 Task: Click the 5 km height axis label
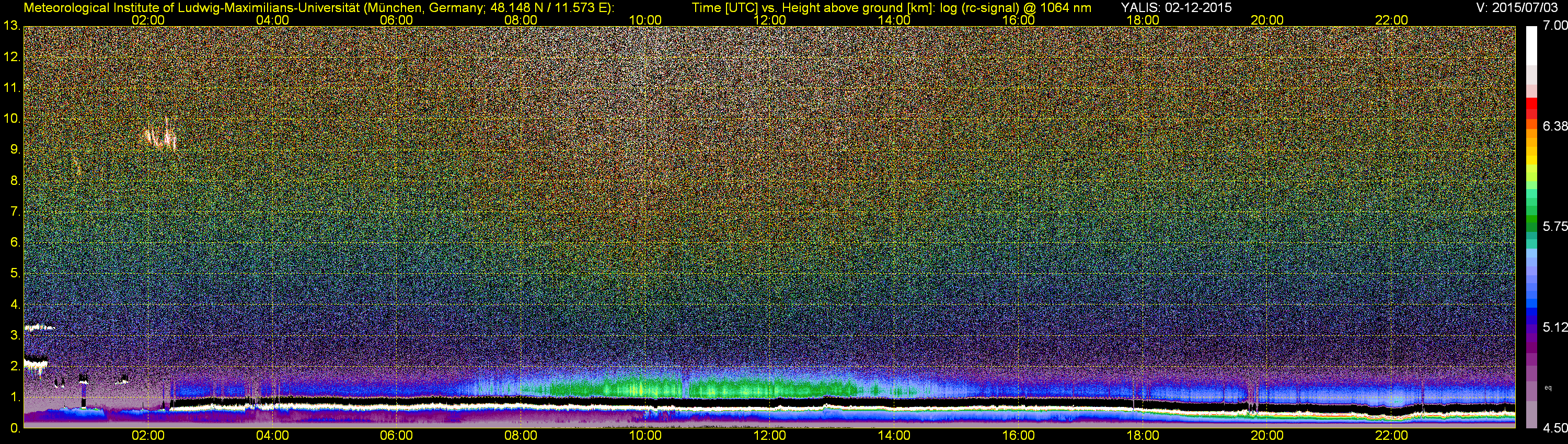click(x=15, y=273)
